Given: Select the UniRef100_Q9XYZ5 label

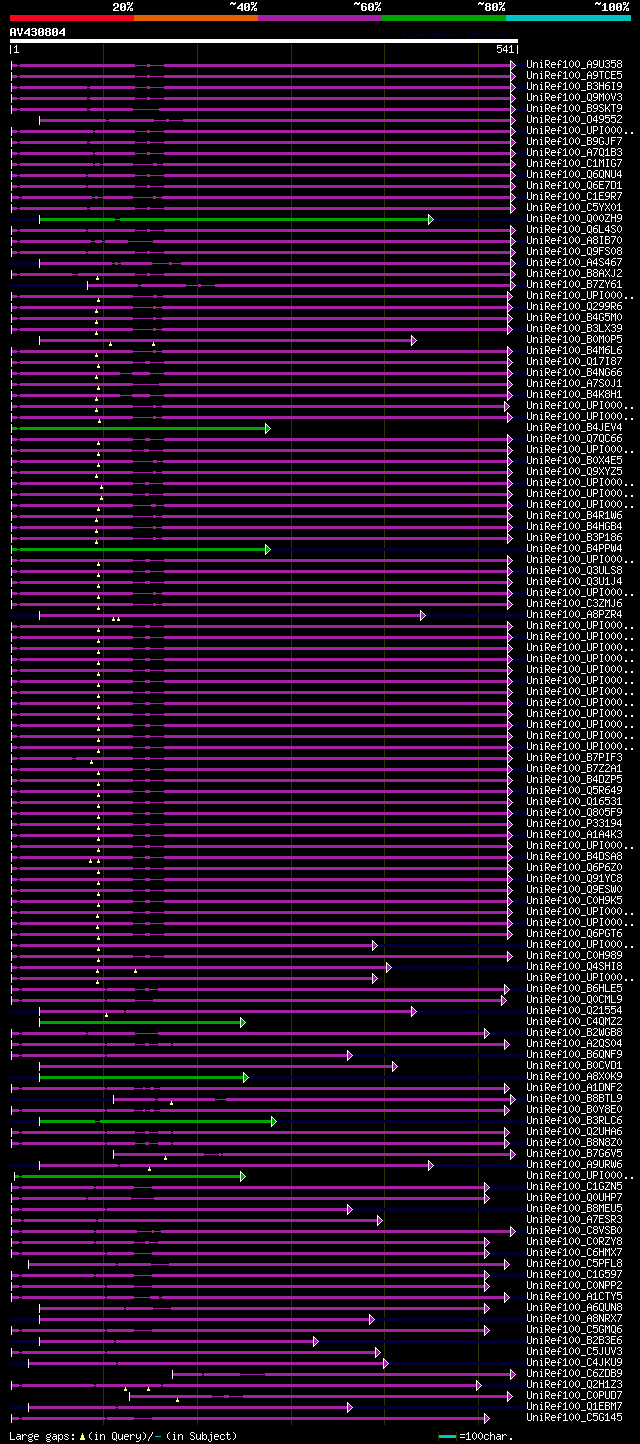Looking at the screenshot, I should click(574, 471).
